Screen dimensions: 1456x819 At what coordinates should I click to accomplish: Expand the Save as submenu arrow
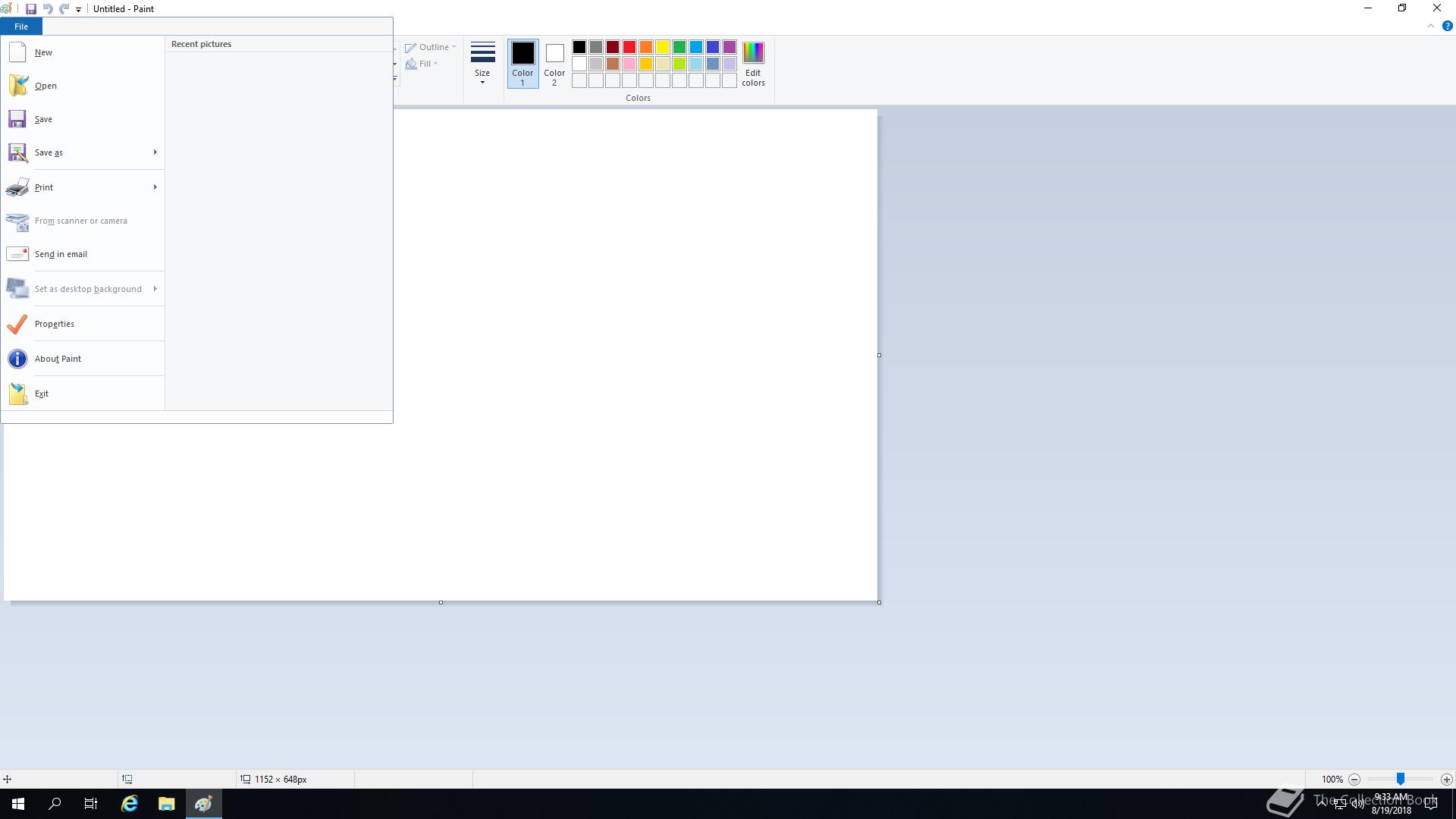pyautogui.click(x=155, y=152)
